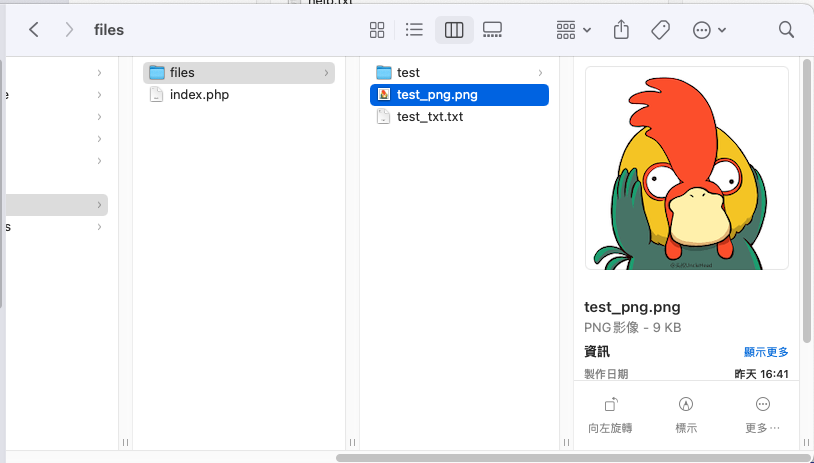This screenshot has width=814, height=463.
Task: Click the 製作日期 creation date label
Action: [606, 374]
